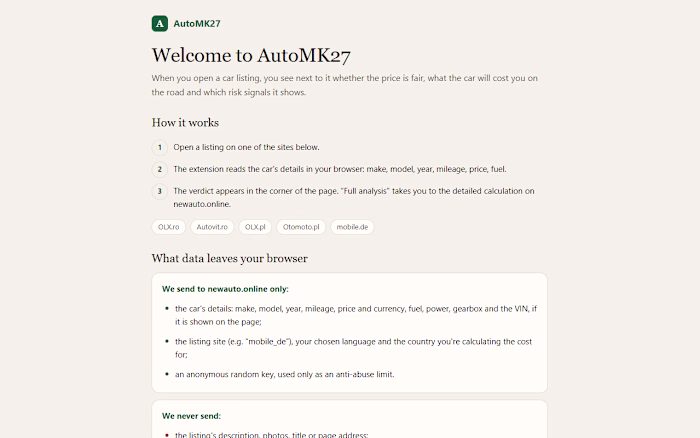Click the "Welcome to AutoMK27" heading

(251, 55)
